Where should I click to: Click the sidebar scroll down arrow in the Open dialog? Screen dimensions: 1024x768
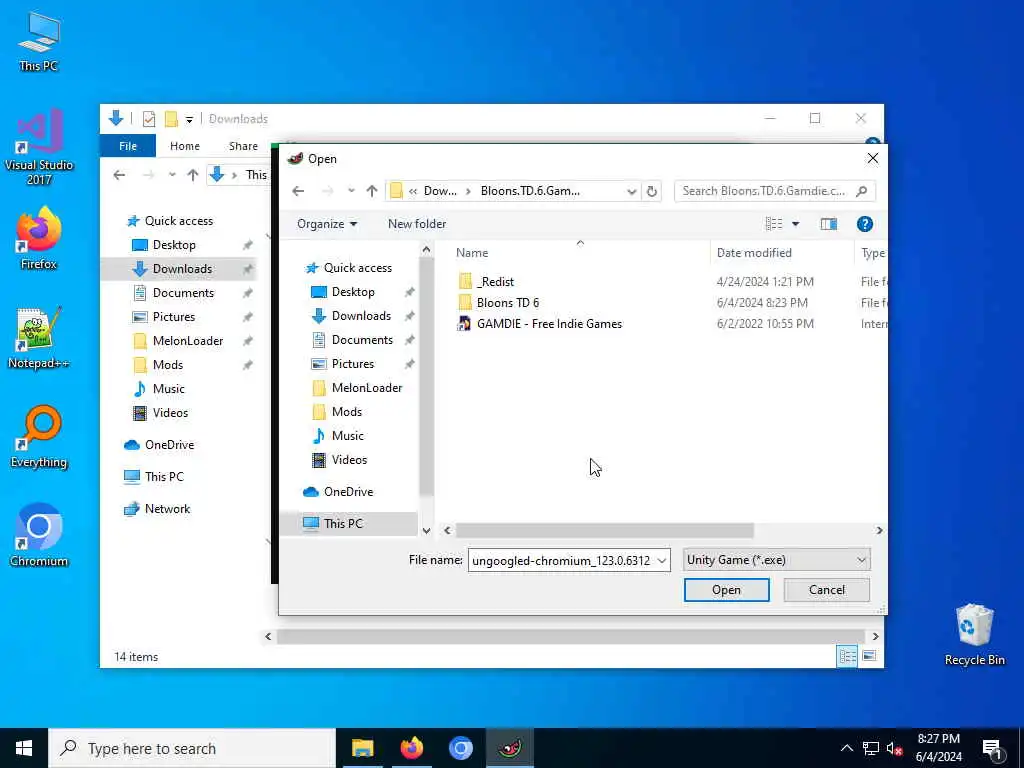426,530
